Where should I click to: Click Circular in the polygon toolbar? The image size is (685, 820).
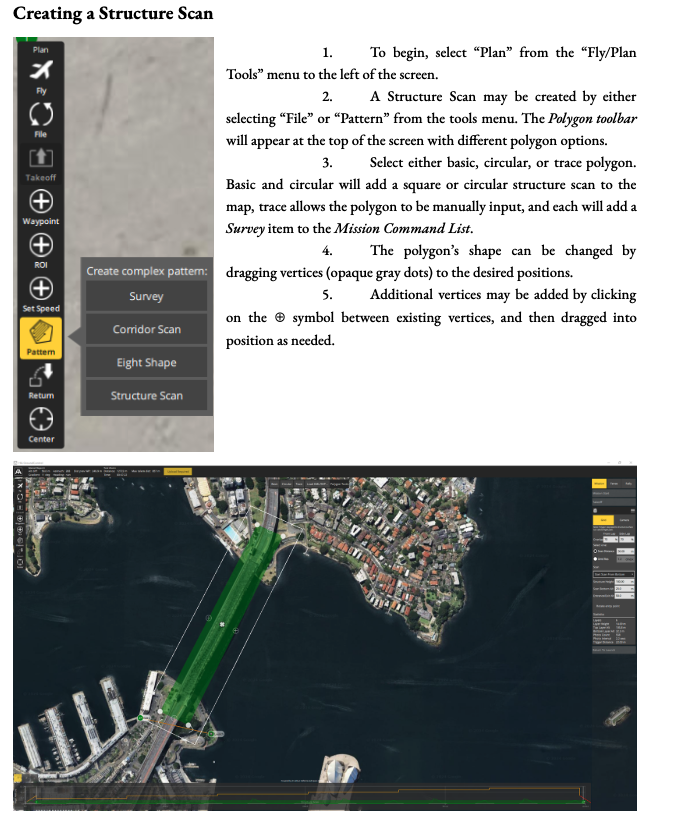(x=287, y=484)
